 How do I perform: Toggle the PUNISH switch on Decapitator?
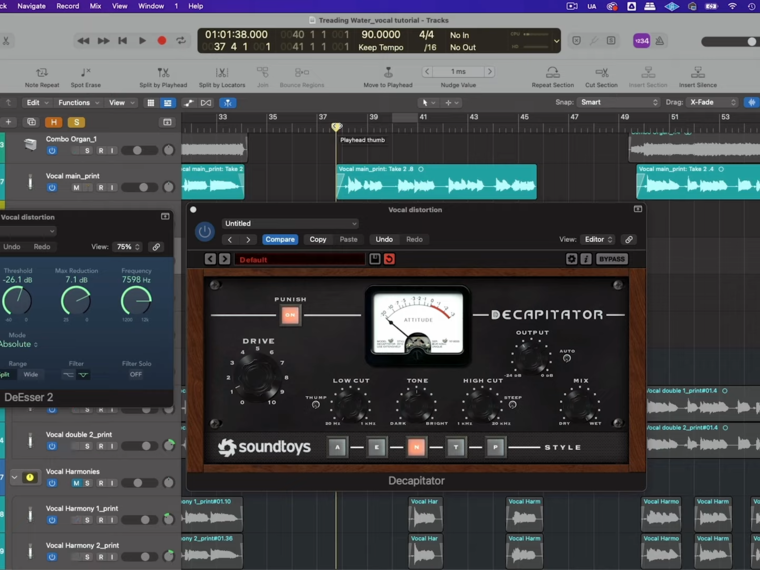tap(290, 315)
